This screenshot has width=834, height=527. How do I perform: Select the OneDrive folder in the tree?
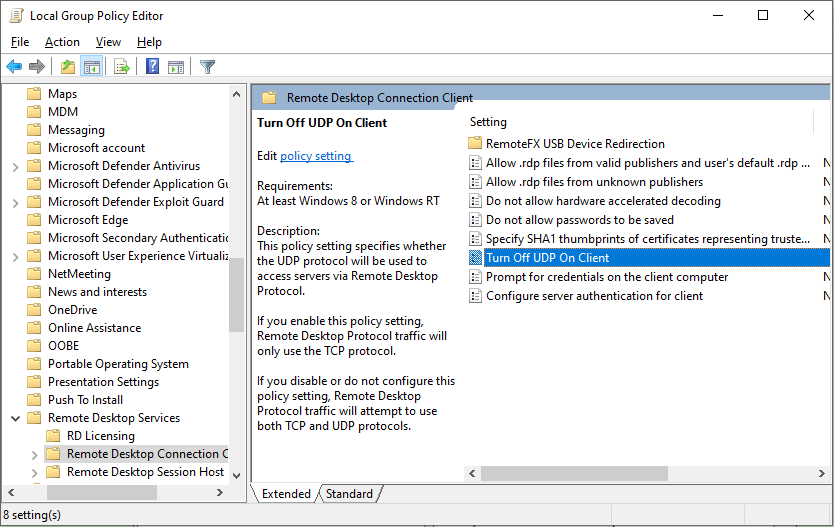point(72,310)
